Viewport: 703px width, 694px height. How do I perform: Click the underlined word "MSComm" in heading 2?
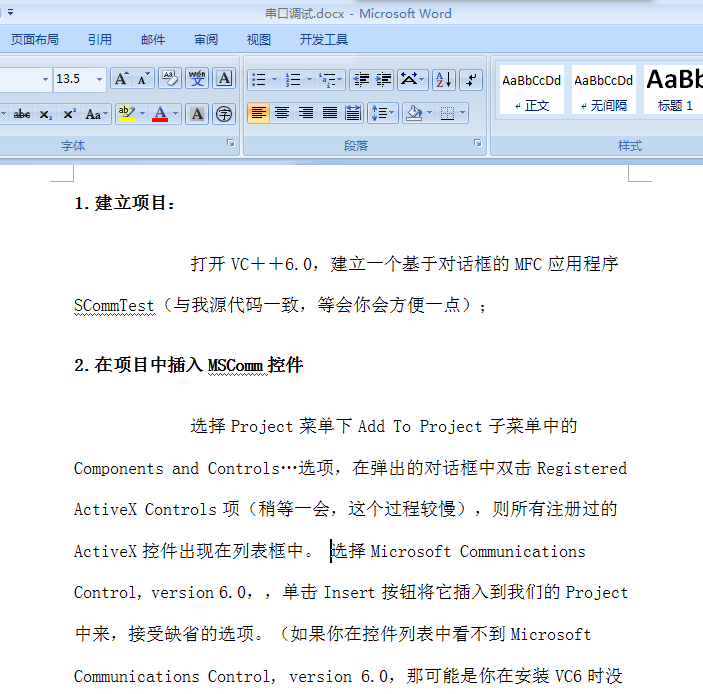click(236, 365)
